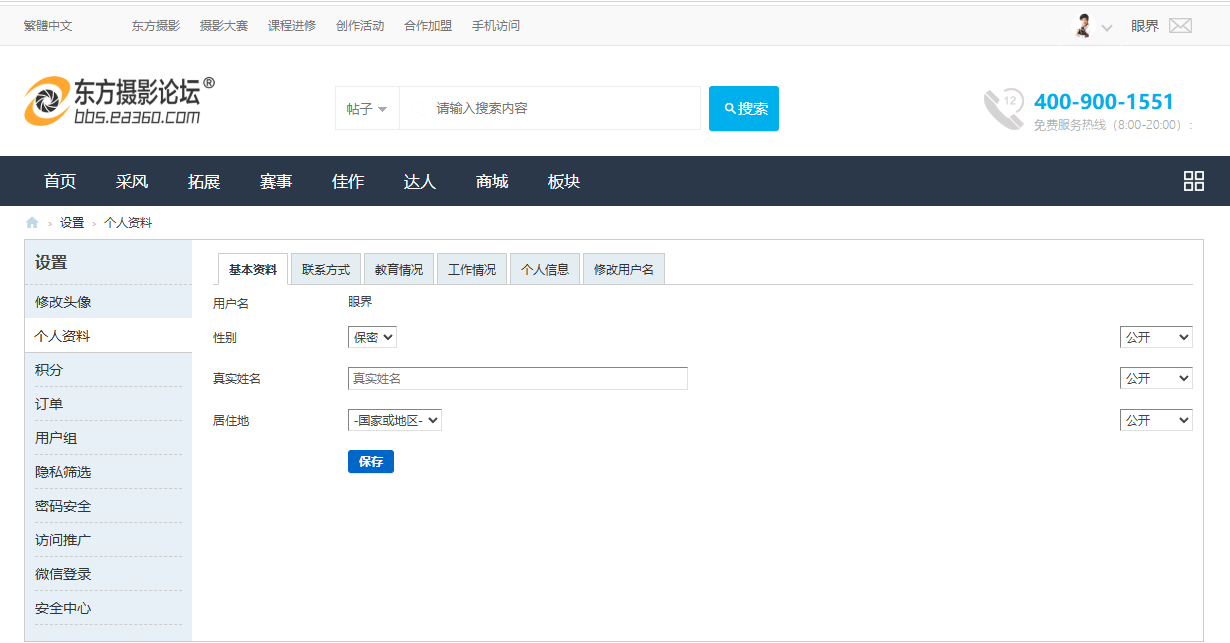The width and height of the screenshot is (1230, 643).
Task: Click the blue 搜索 search button
Action: tap(743, 108)
